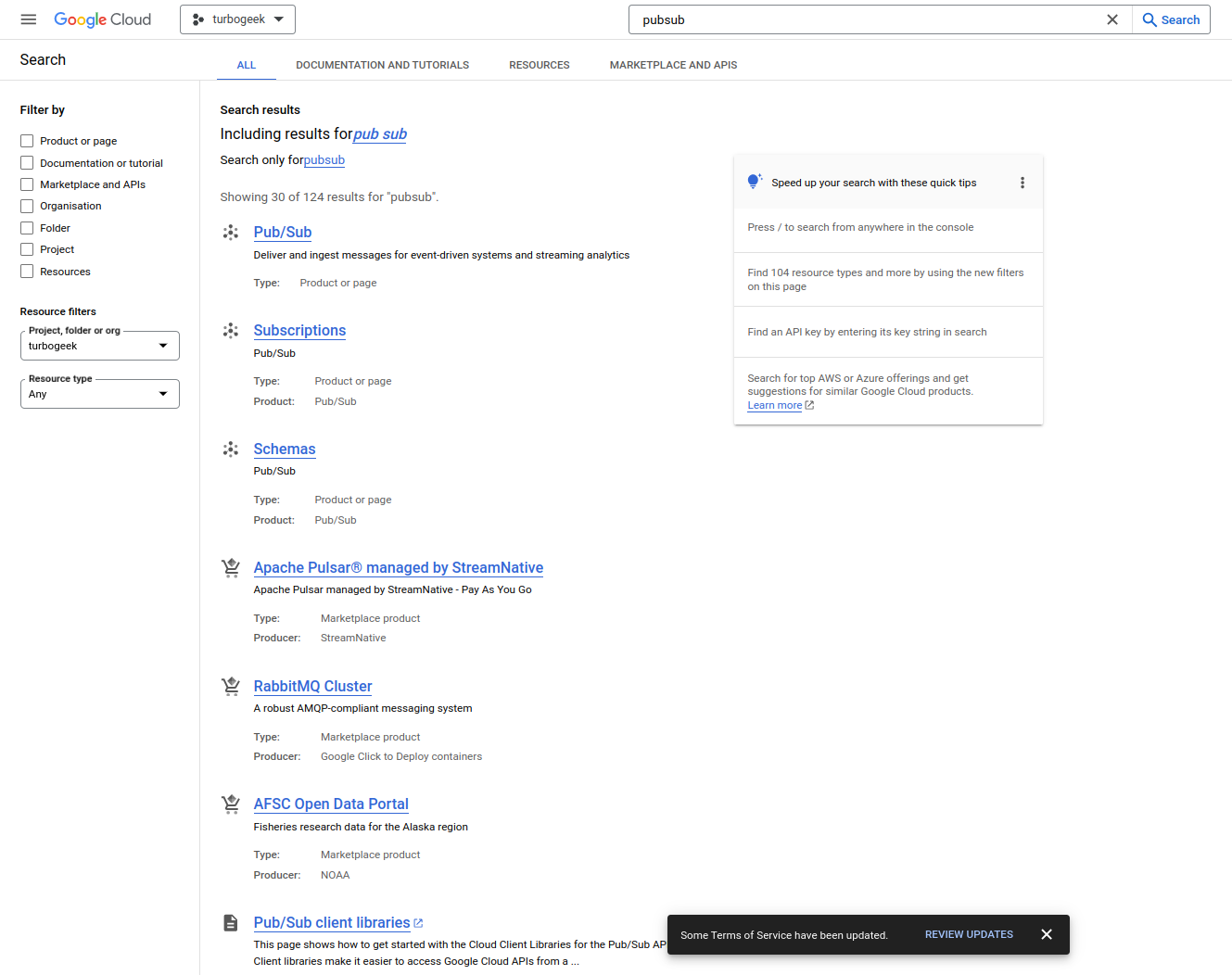The image size is (1232, 975).
Task: Click 'Showing 30 of 124 results' text
Action: (x=329, y=196)
